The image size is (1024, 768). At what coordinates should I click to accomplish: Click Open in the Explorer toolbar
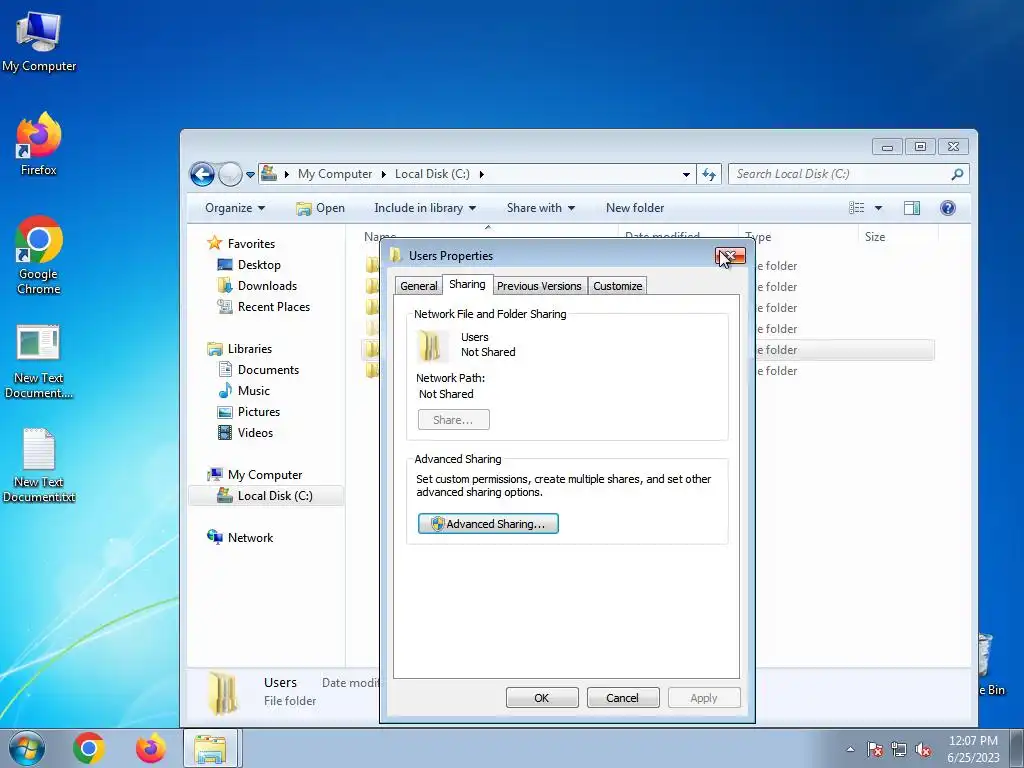320,208
